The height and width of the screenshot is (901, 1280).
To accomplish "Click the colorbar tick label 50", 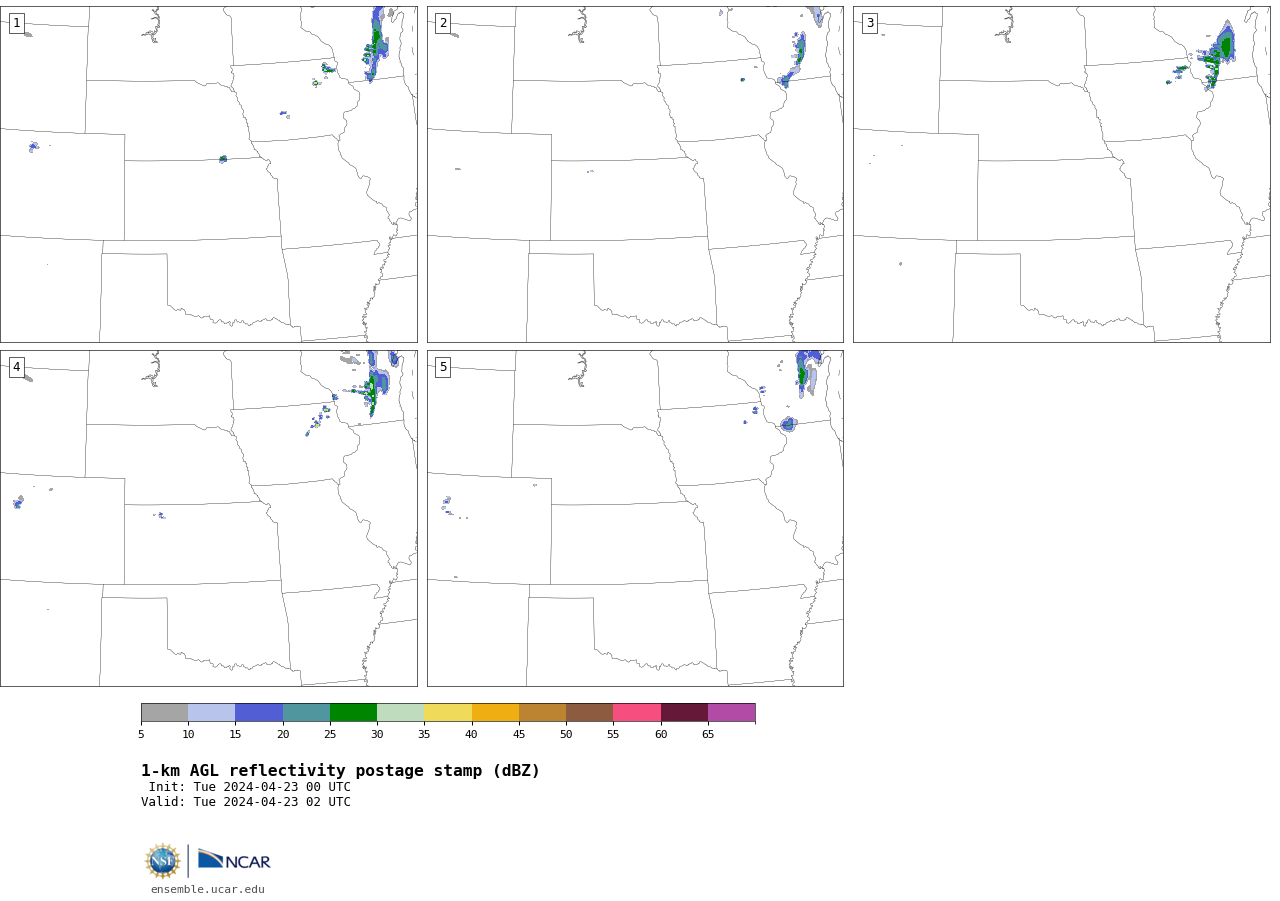I will pyautogui.click(x=566, y=735).
